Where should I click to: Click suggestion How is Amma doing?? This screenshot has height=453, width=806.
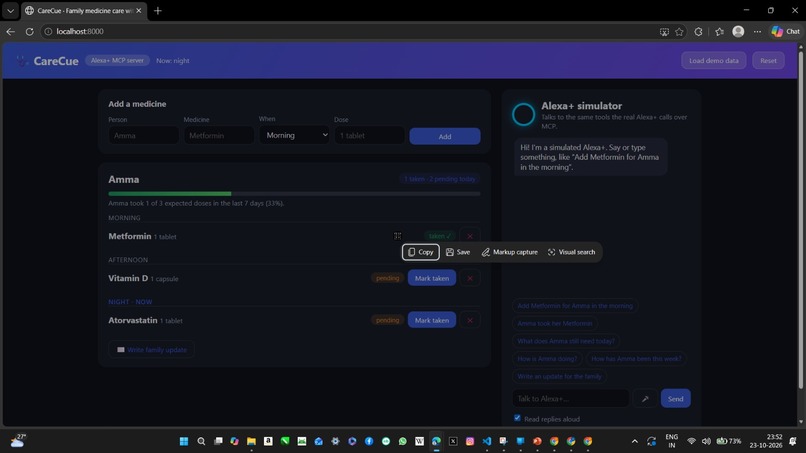[x=547, y=359]
